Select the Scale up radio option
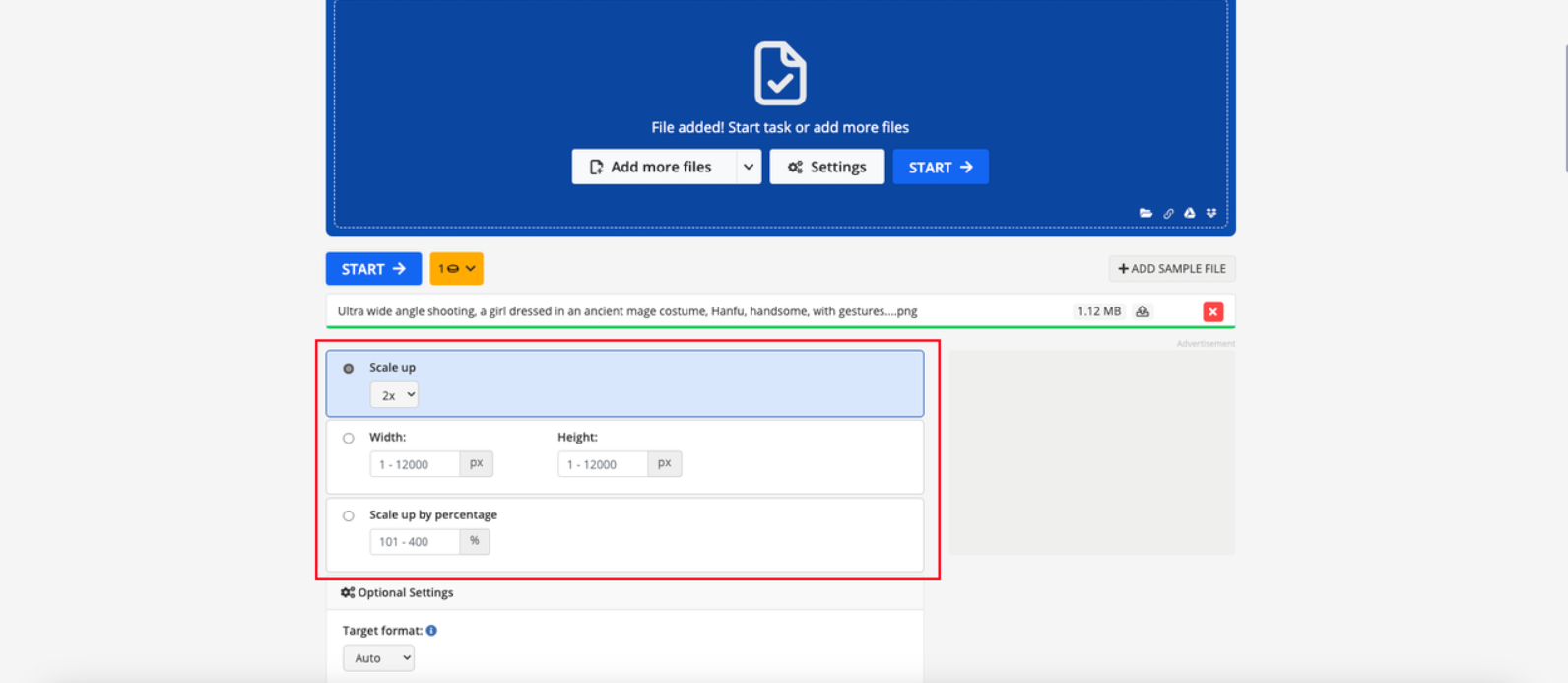This screenshot has height=683, width=1568. coord(349,369)
